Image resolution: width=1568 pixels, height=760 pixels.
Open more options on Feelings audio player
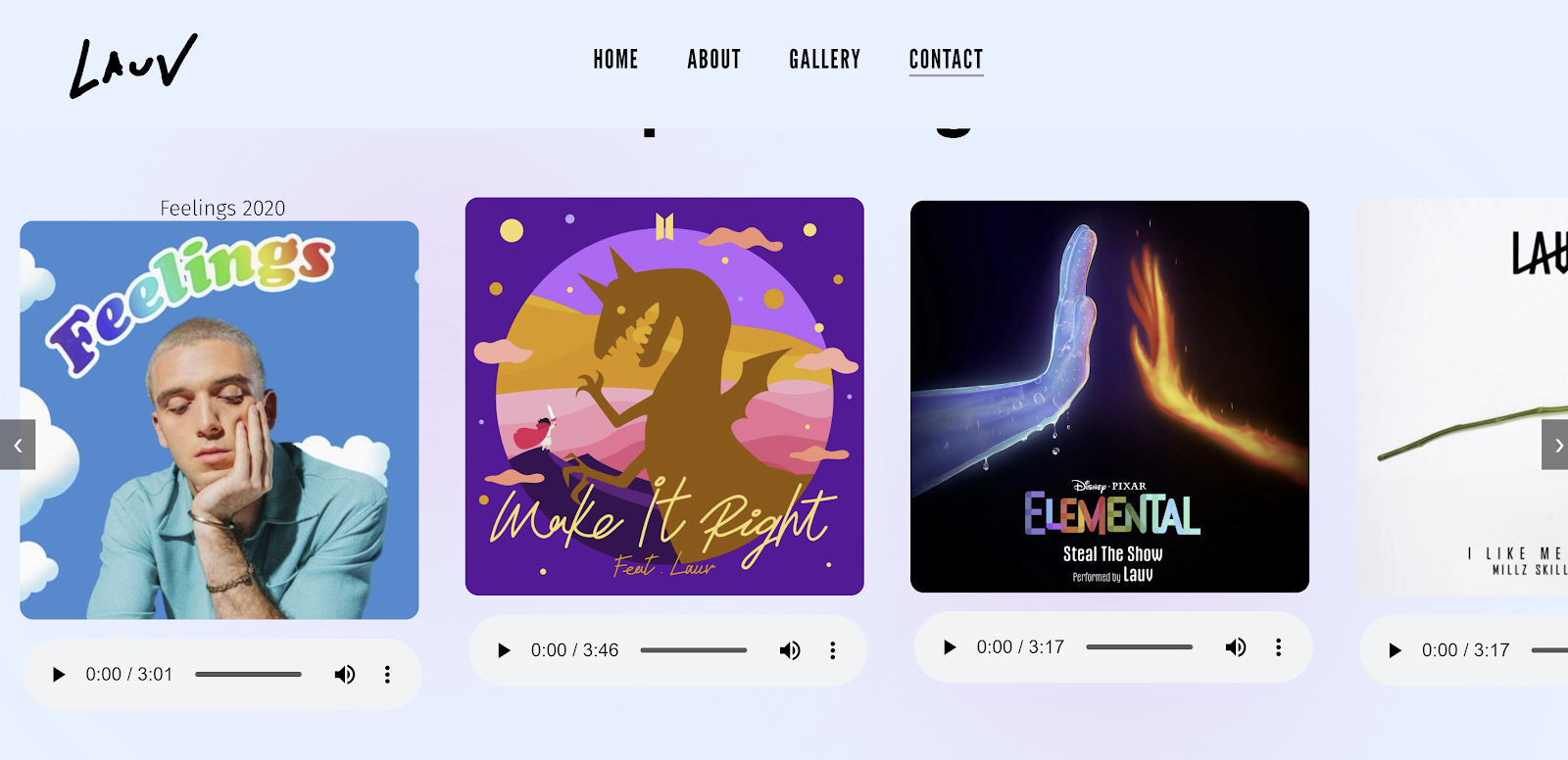coord(387,675)
